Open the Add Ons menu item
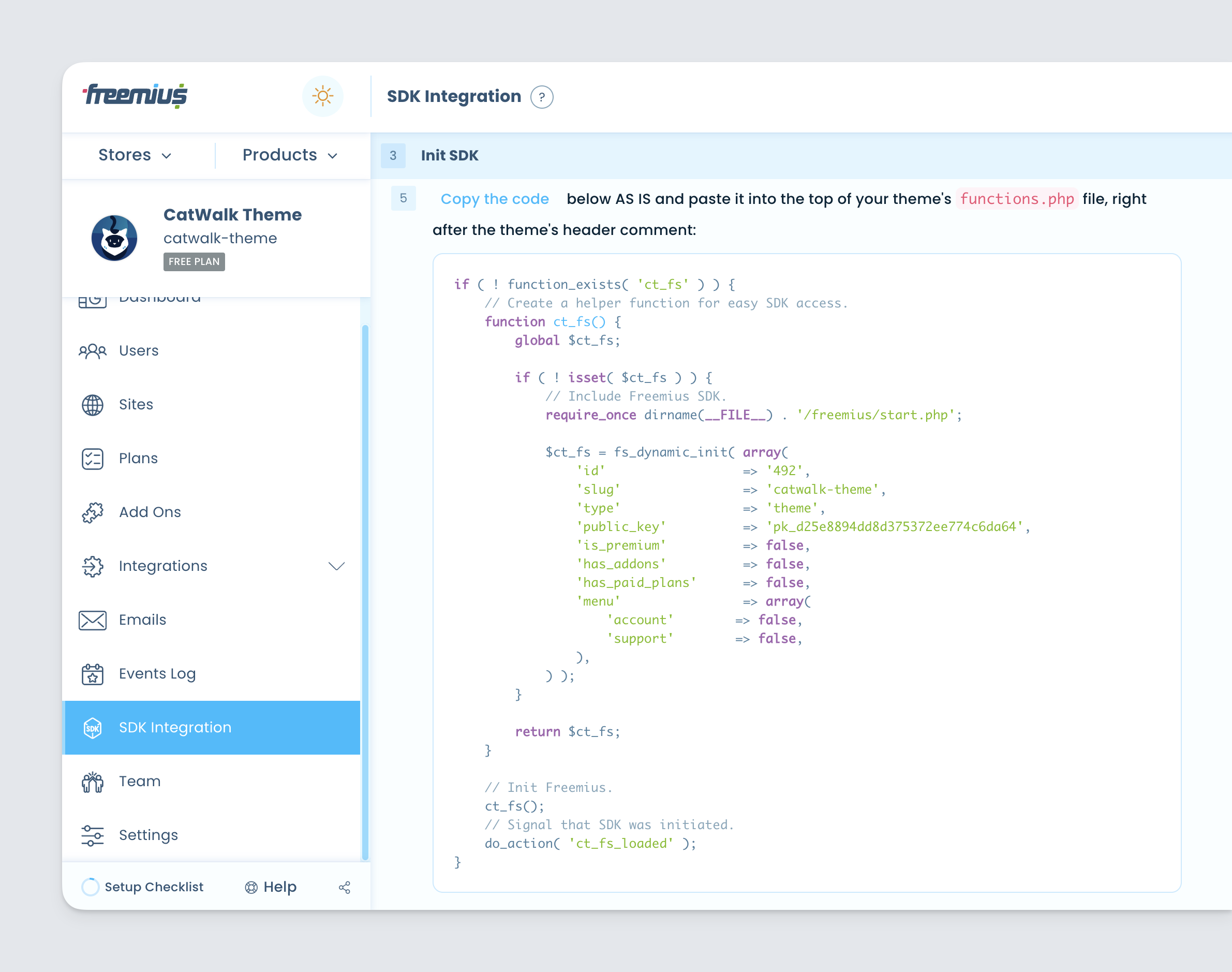 [211, 512]
